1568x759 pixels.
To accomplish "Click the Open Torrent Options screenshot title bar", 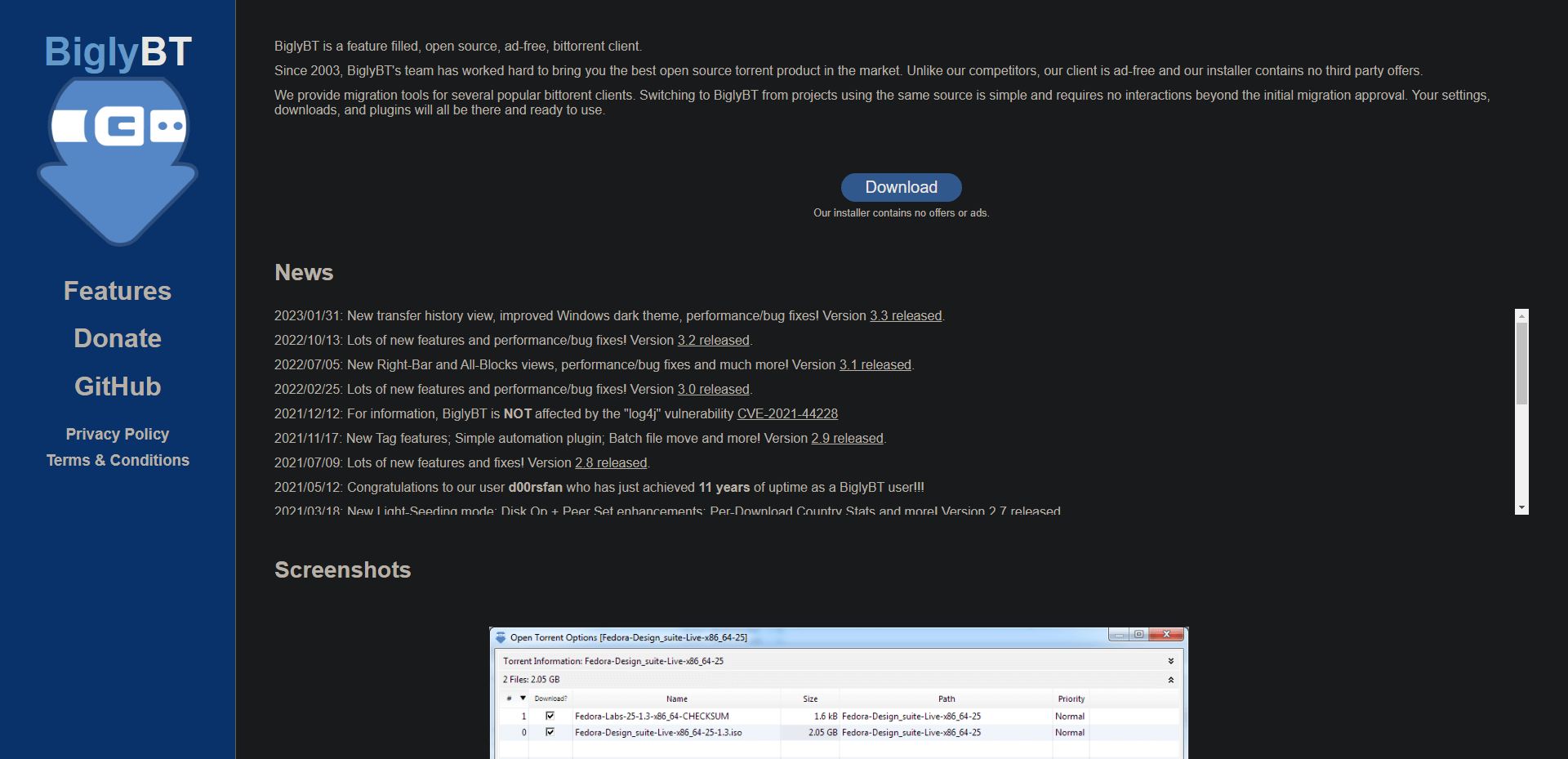I will point(839,637).
